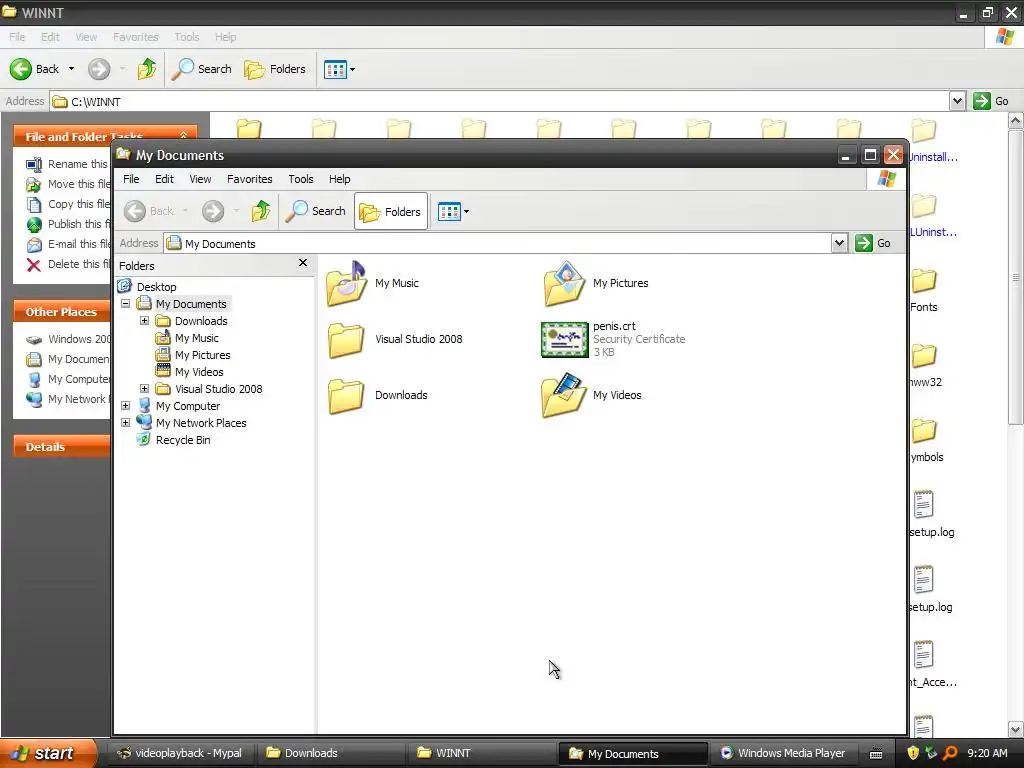Click Rename this file link in WINNT

coord(77,164)
